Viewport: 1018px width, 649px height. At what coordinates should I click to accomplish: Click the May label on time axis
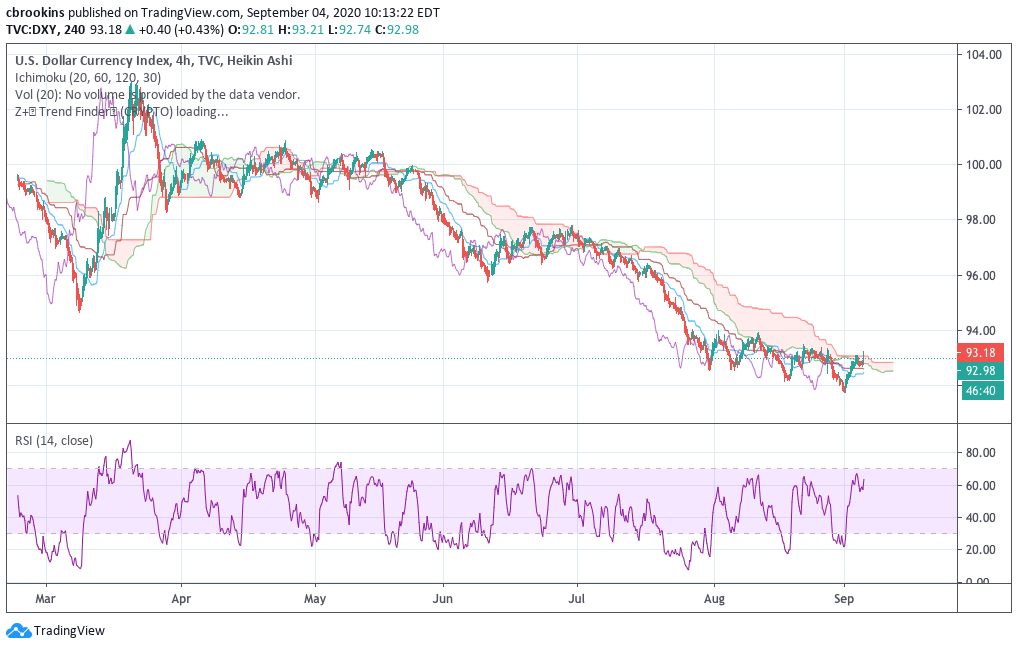pyautogui.click(x=315, y=598)
